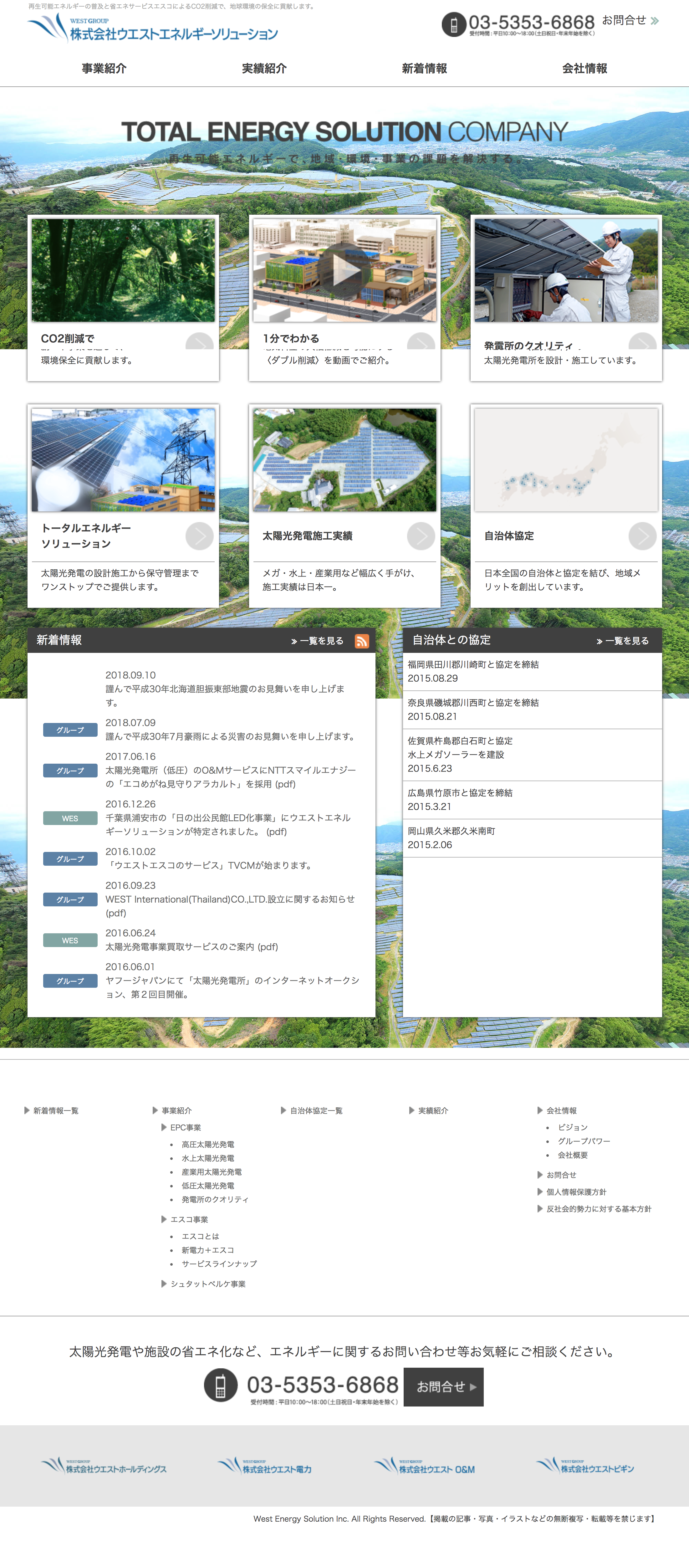Open the engineers inspecting panels thumbnail
Screen dimensions: 689x1568
[x=566, y=270]
